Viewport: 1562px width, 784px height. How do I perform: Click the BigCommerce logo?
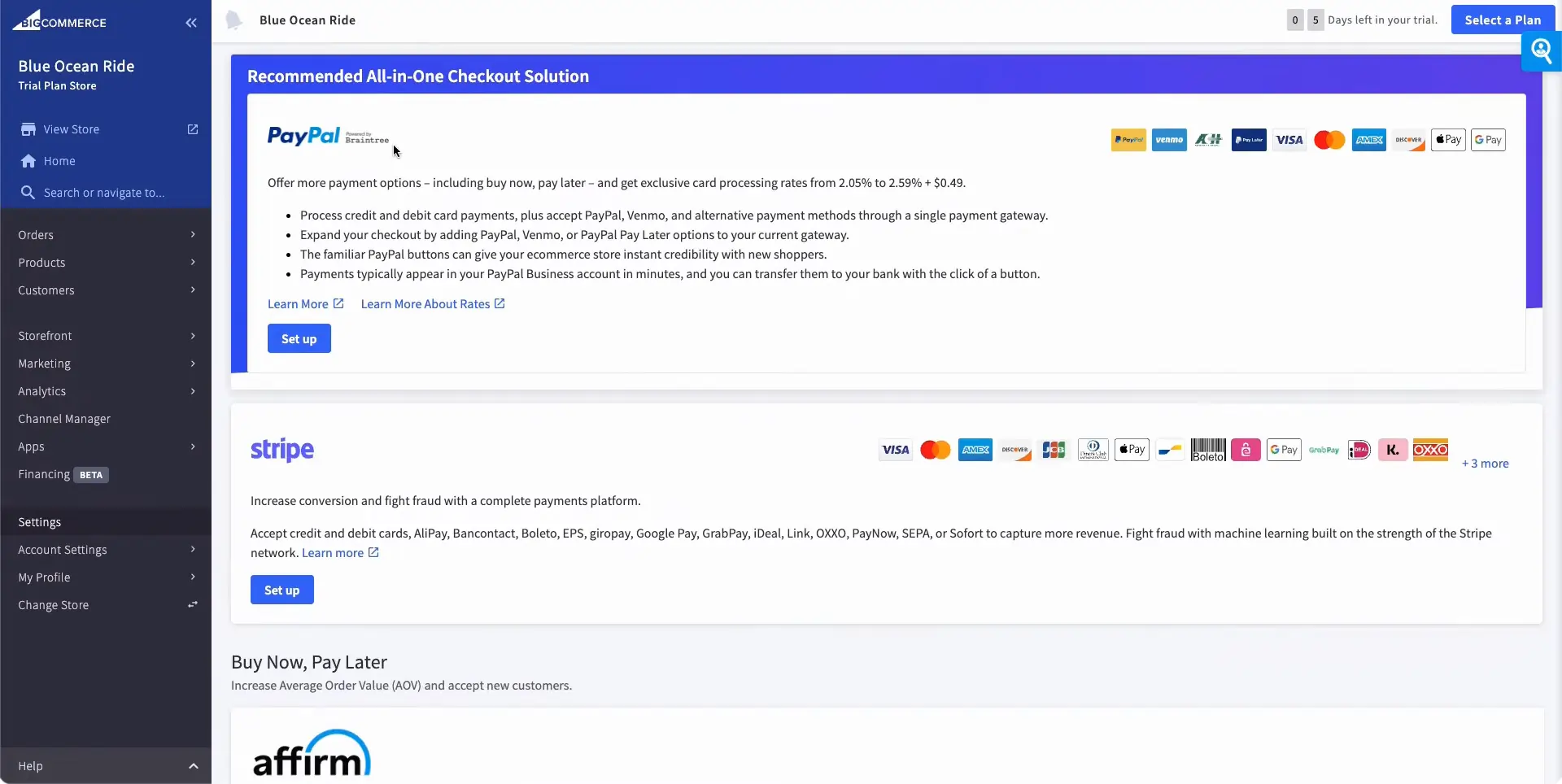pyautogui.click(x=59, y=20)
